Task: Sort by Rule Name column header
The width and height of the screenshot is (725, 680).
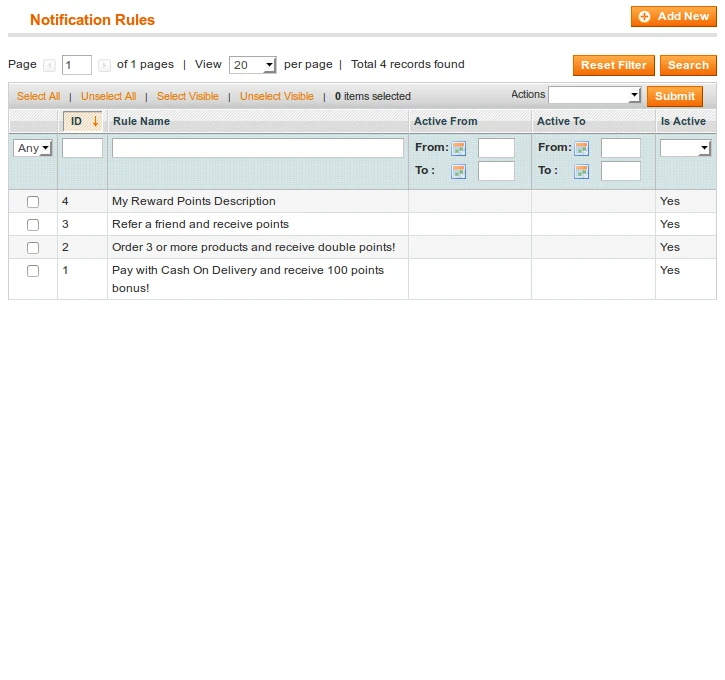Action: coord(141,121)
